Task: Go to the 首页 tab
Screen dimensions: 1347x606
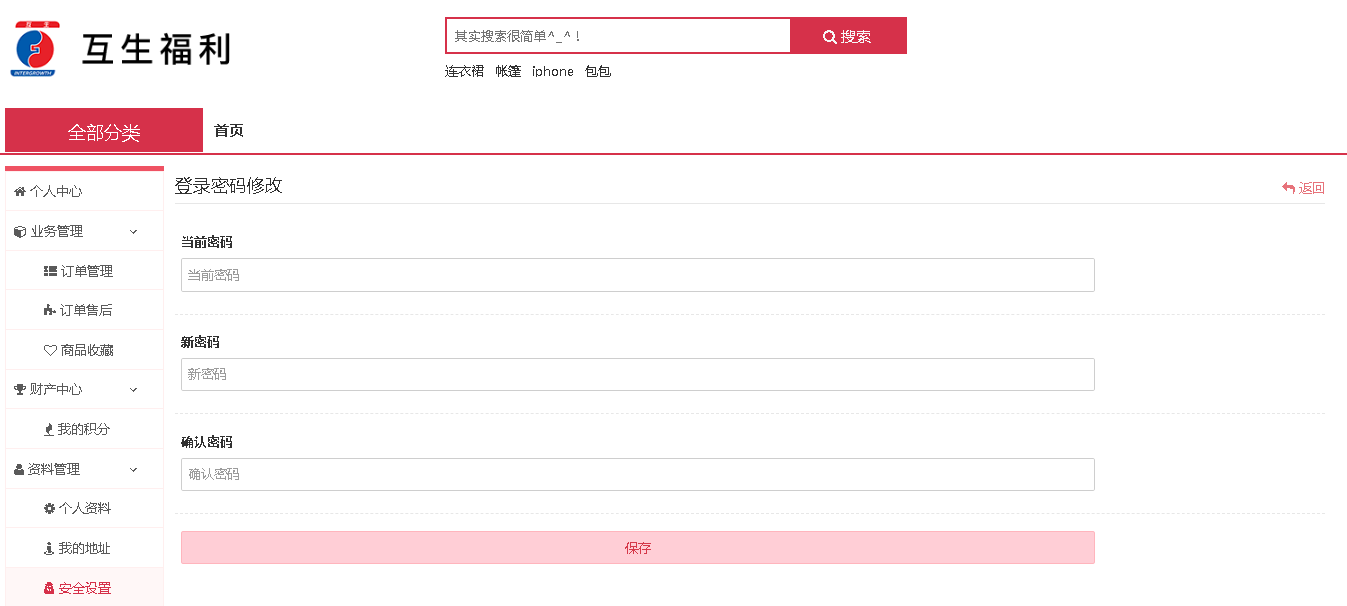Action: point(229,130)
